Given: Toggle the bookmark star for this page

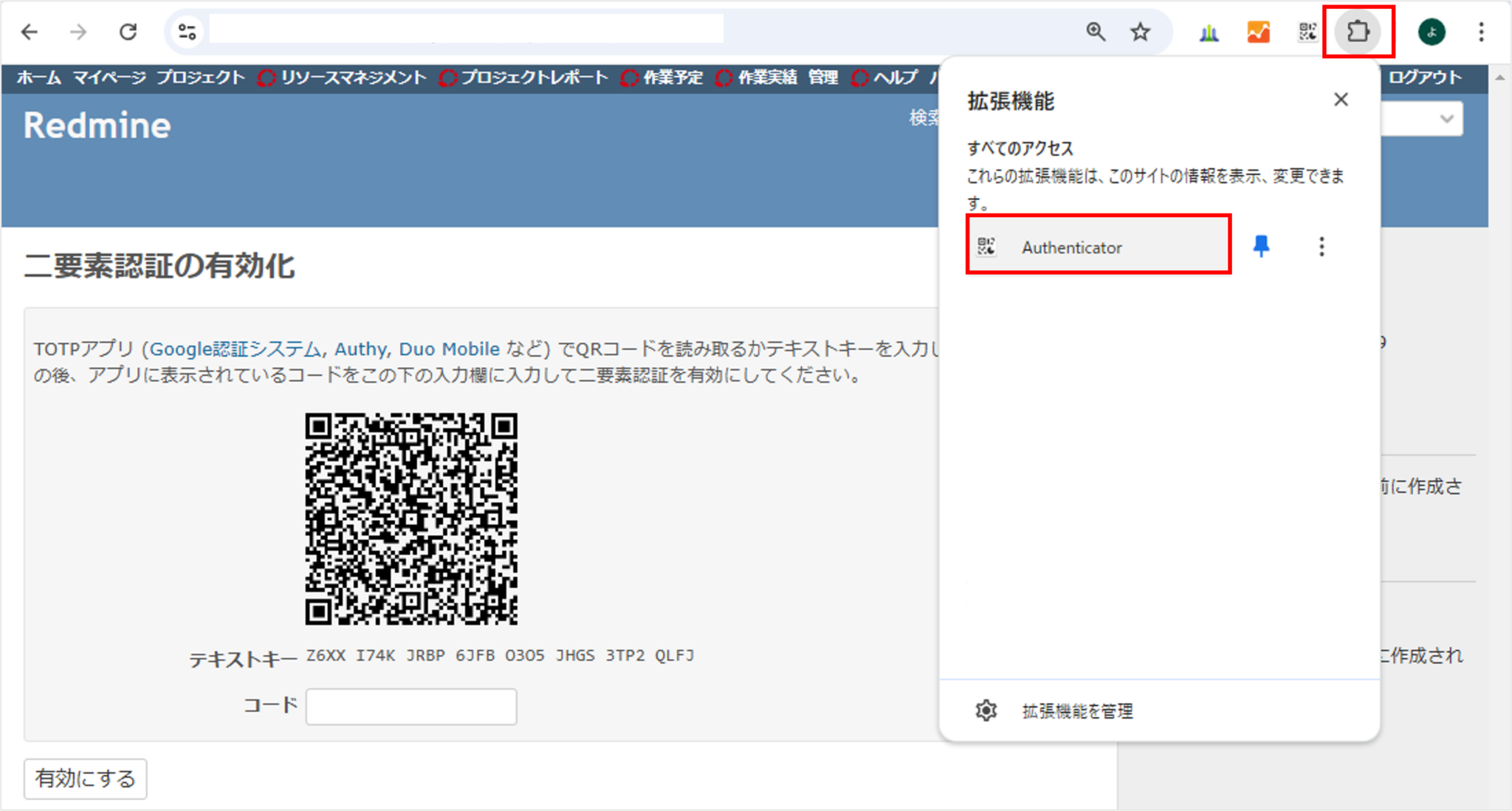Looking at the screenshot, I should coord(1140,31).
